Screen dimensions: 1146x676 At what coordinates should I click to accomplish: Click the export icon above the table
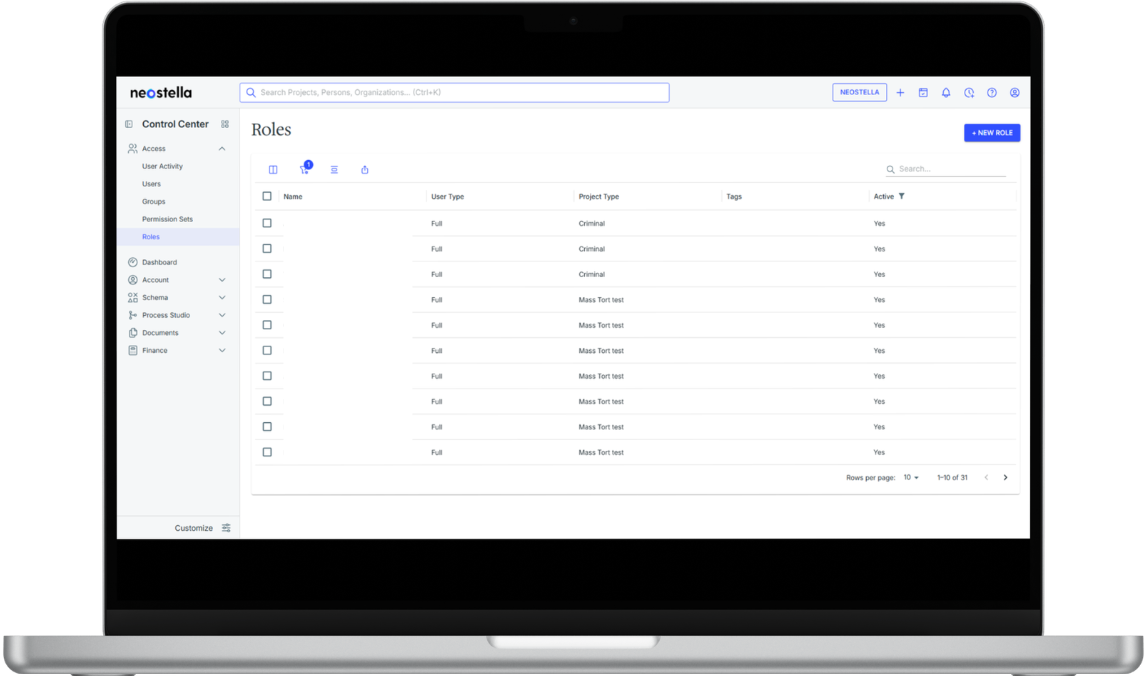click(x=365, y=170)
